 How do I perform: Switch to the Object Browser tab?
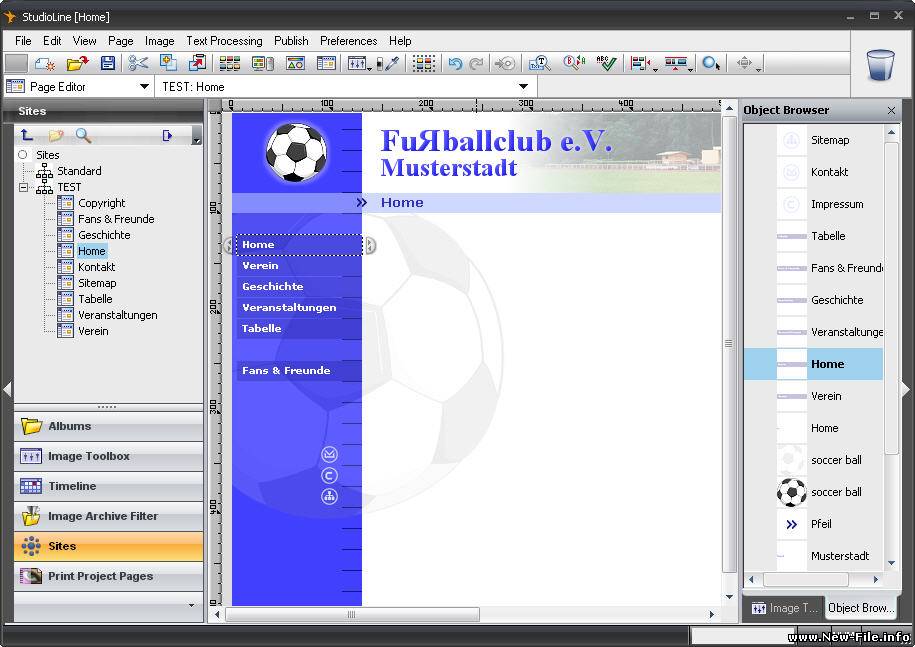point(861,608)
